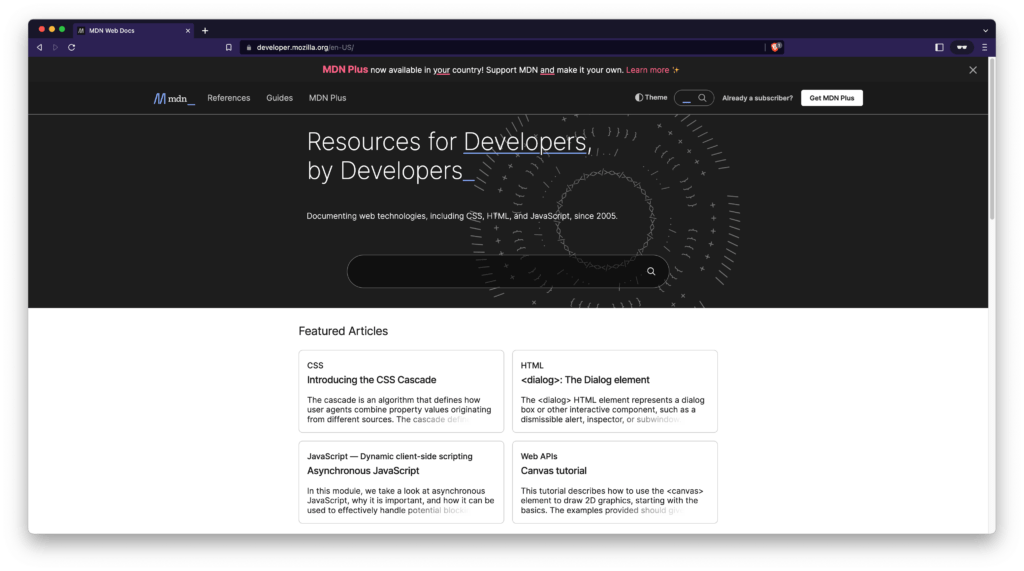Open the Canvas tutorial article

[x=553, y=470]
